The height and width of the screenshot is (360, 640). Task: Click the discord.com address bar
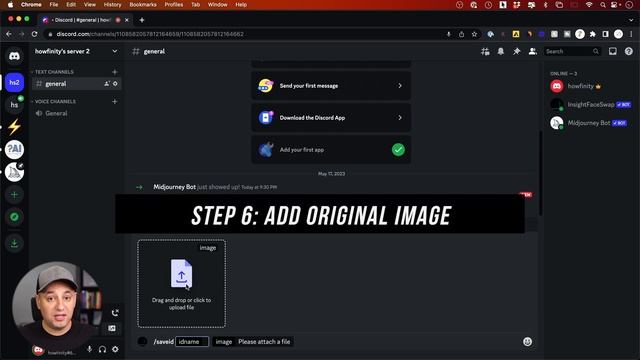coord(245,34)
